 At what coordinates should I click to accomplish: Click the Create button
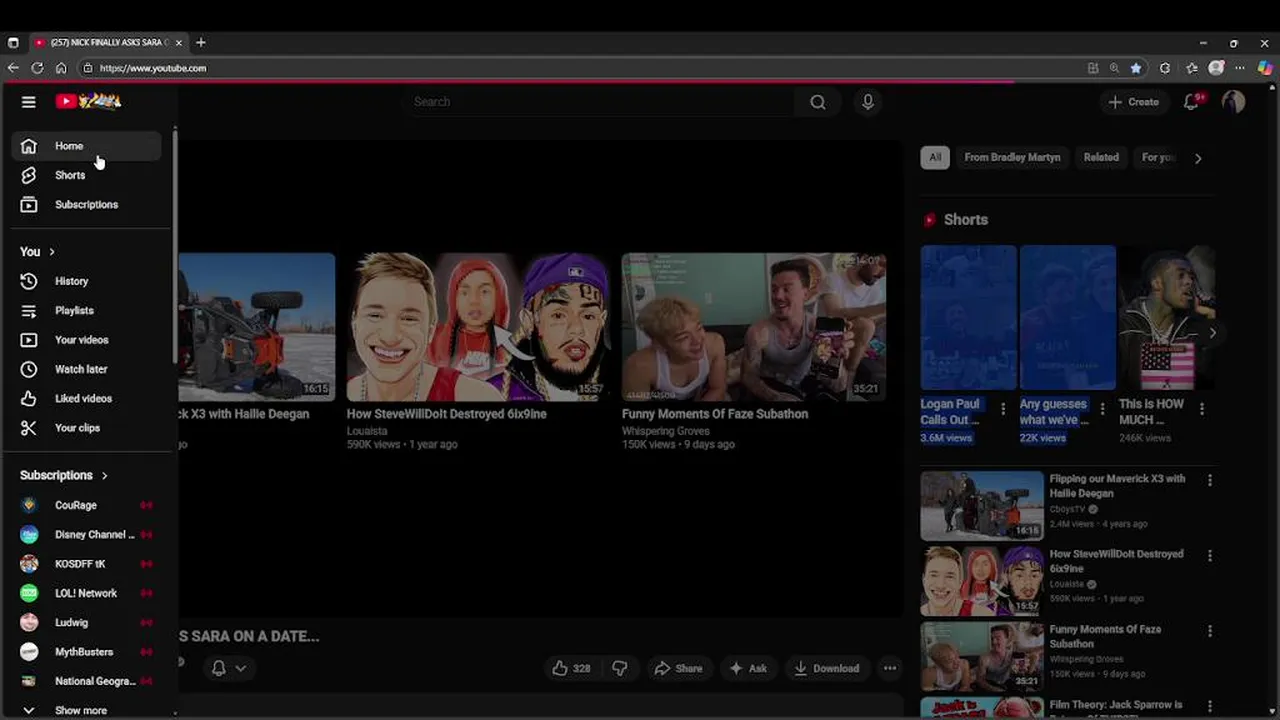tap(1134, 102)
